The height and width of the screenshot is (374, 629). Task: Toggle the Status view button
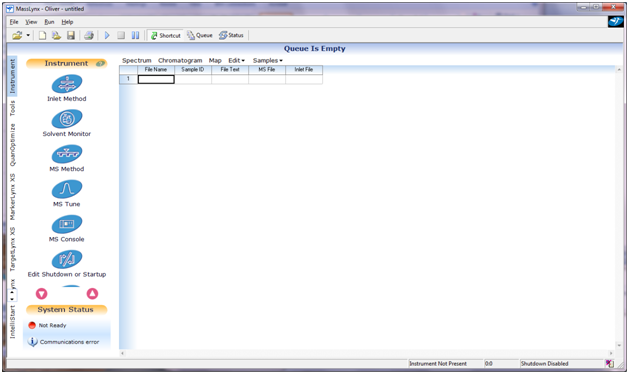tap(231, 35)
